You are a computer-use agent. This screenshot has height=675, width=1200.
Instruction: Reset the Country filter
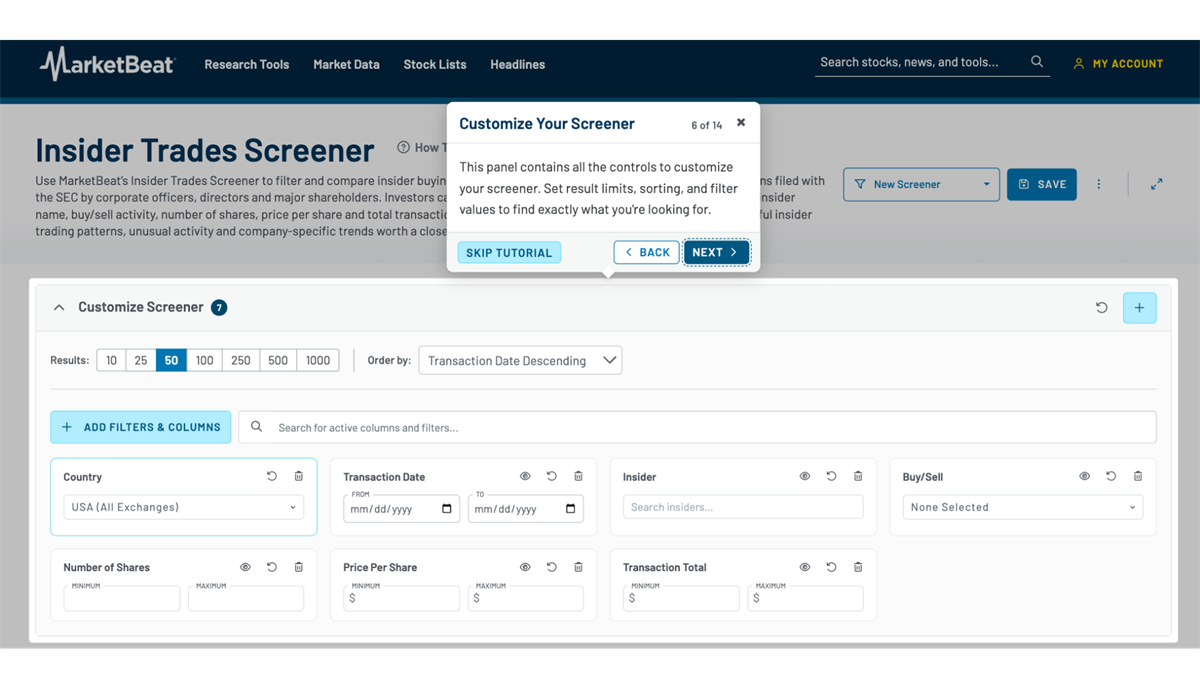click(272, 477)
